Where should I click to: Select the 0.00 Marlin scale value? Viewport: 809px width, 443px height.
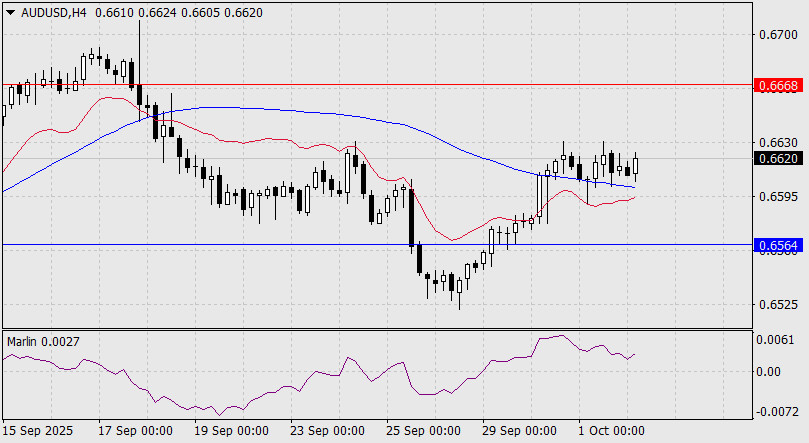768,371
